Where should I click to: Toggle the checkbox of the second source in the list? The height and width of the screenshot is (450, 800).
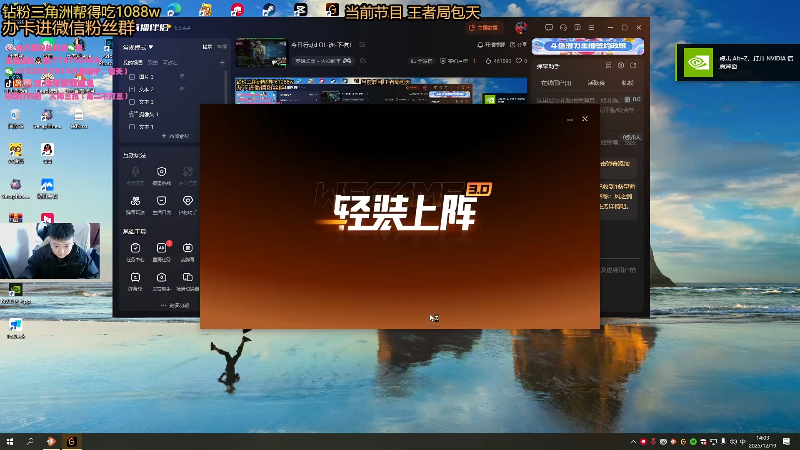132,89
